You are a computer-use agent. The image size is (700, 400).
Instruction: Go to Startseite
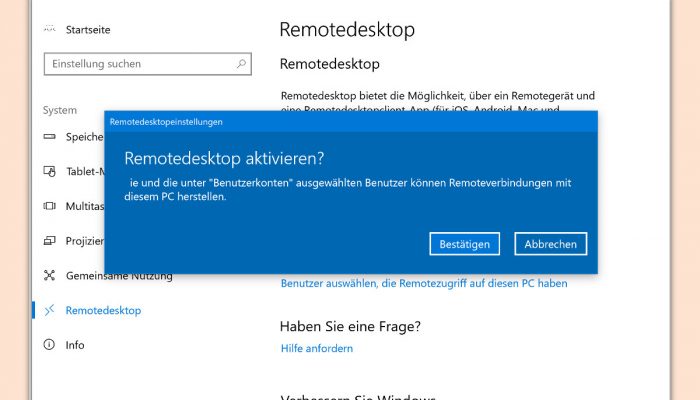(x=88, y=29)
